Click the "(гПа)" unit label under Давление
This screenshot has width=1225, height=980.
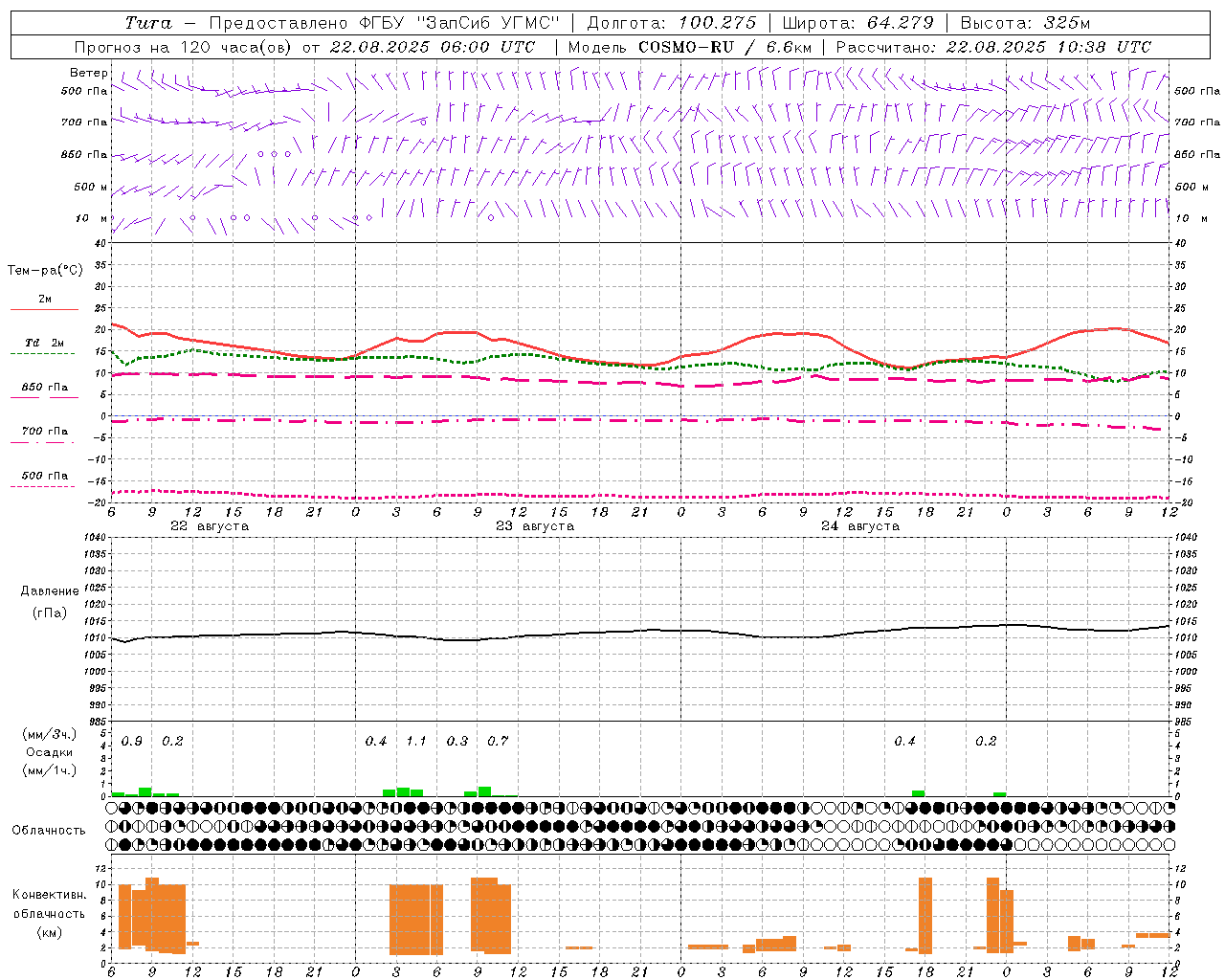49,613
